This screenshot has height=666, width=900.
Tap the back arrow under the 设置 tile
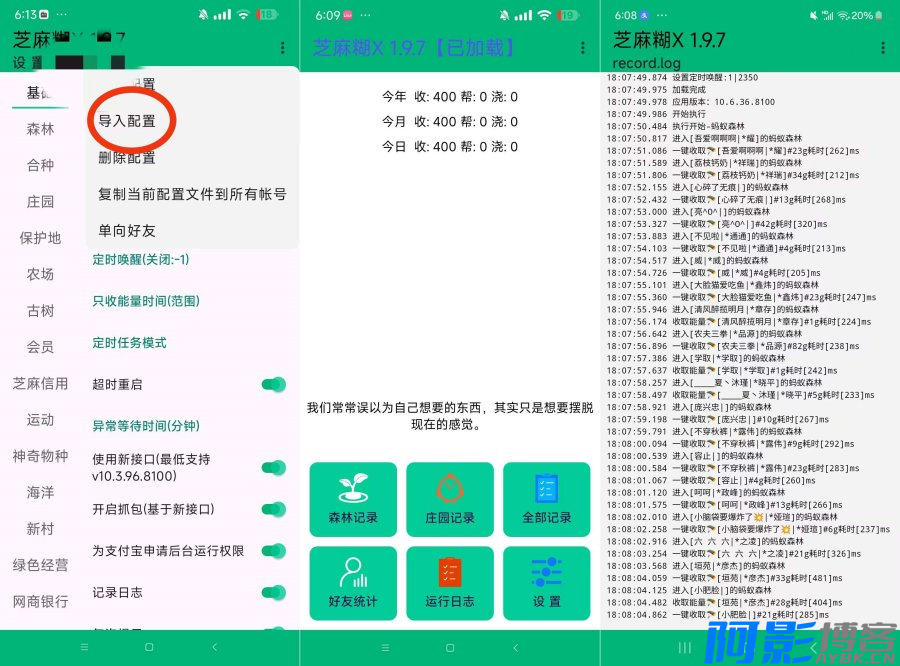[x=515, y=648]
